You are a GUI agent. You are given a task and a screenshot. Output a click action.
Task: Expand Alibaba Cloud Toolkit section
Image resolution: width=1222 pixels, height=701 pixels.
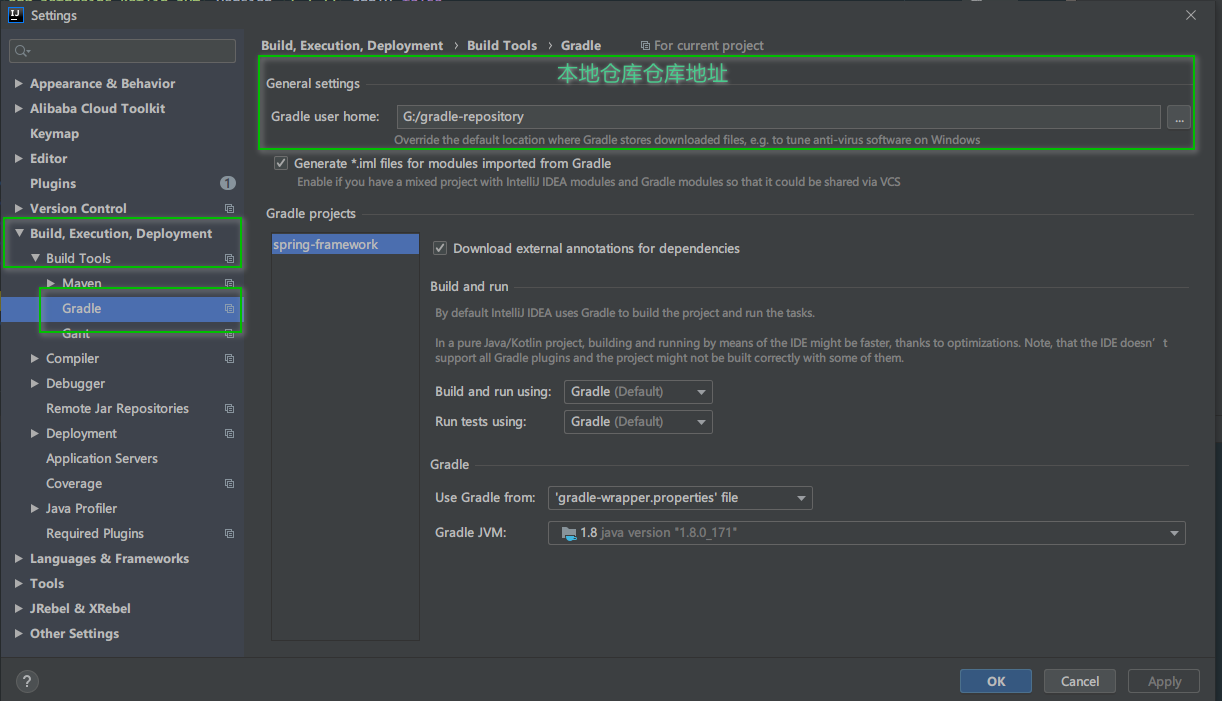coord(19,109)
